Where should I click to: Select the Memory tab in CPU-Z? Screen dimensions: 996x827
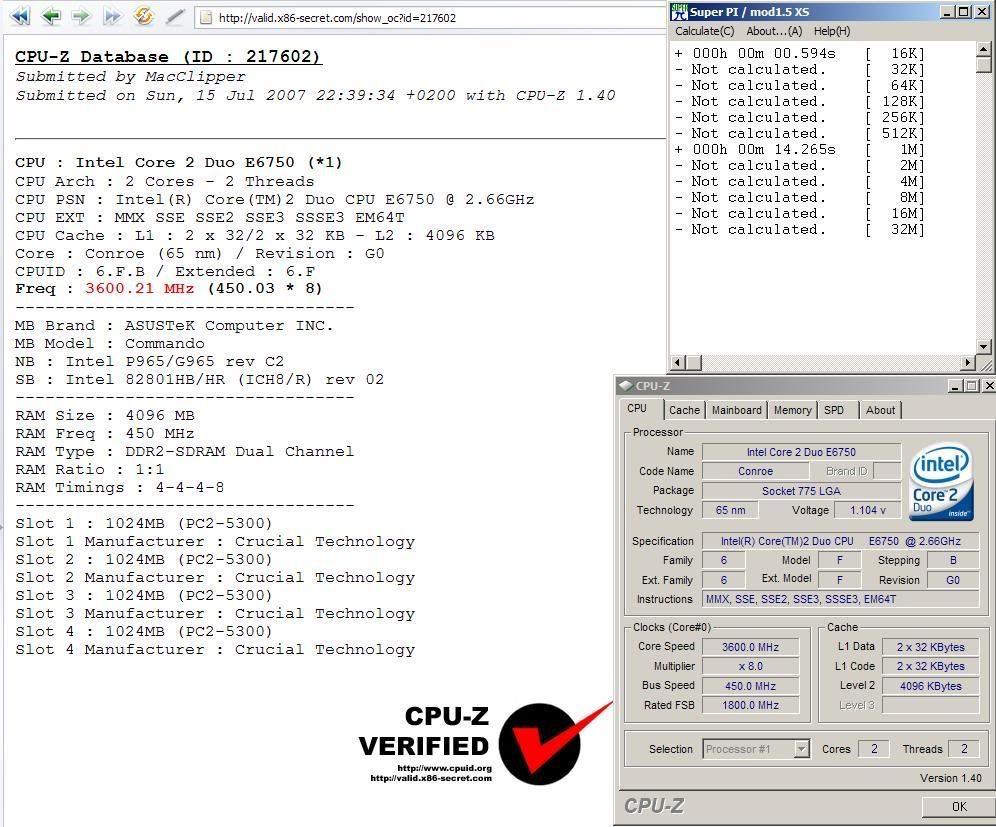(792, 410)
